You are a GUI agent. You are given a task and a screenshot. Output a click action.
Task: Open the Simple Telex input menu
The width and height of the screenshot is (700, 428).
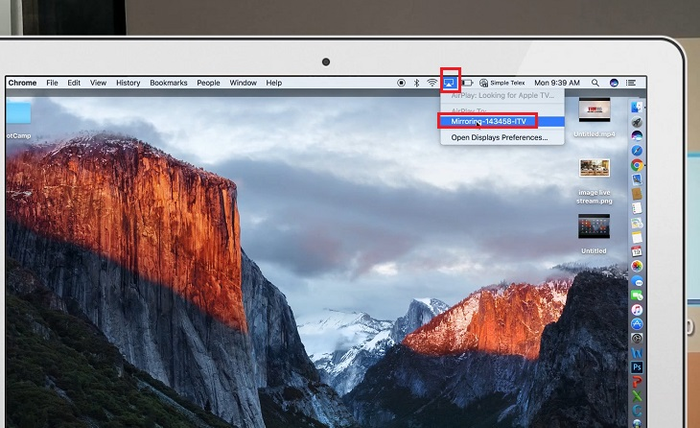(x=502, y=83)
